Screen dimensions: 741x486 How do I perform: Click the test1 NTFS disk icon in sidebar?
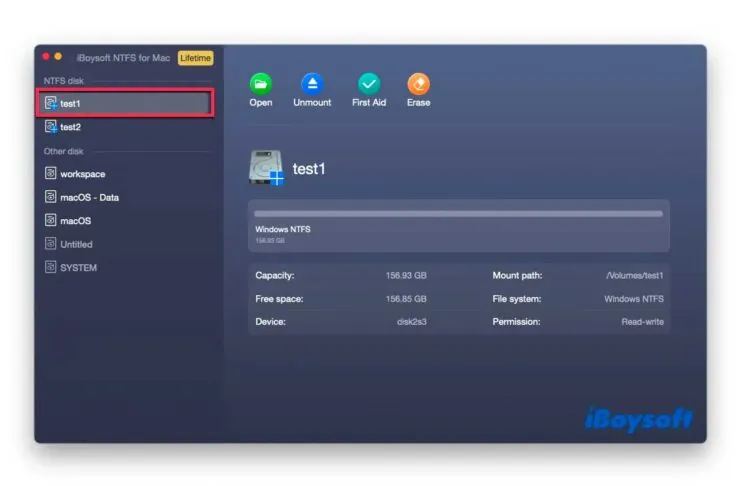[51, 103]
